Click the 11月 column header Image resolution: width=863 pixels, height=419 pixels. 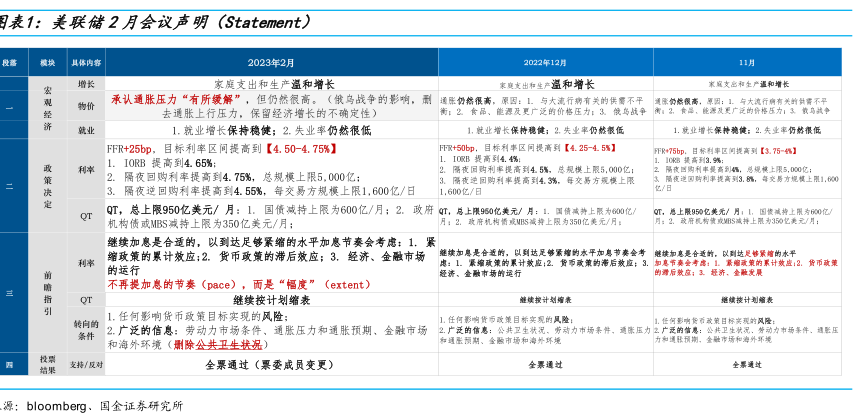(747, 62)
